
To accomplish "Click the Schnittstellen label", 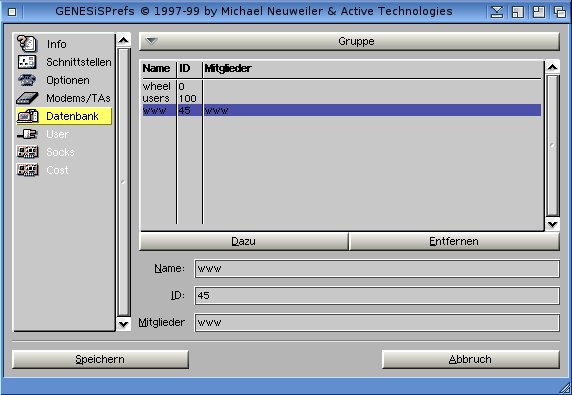I will (x=78, y=62).
